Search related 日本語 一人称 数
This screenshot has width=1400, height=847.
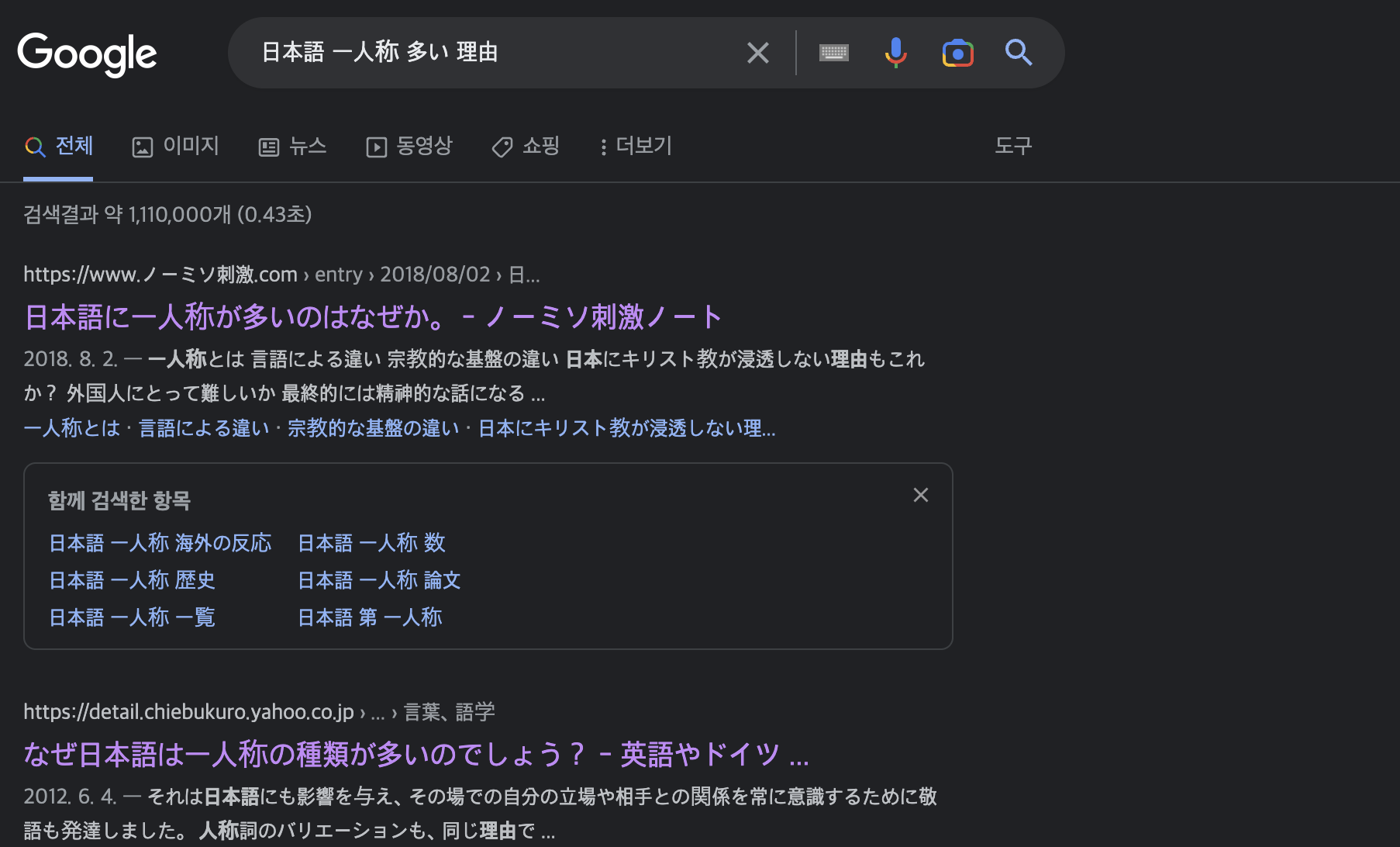[372, 543]
